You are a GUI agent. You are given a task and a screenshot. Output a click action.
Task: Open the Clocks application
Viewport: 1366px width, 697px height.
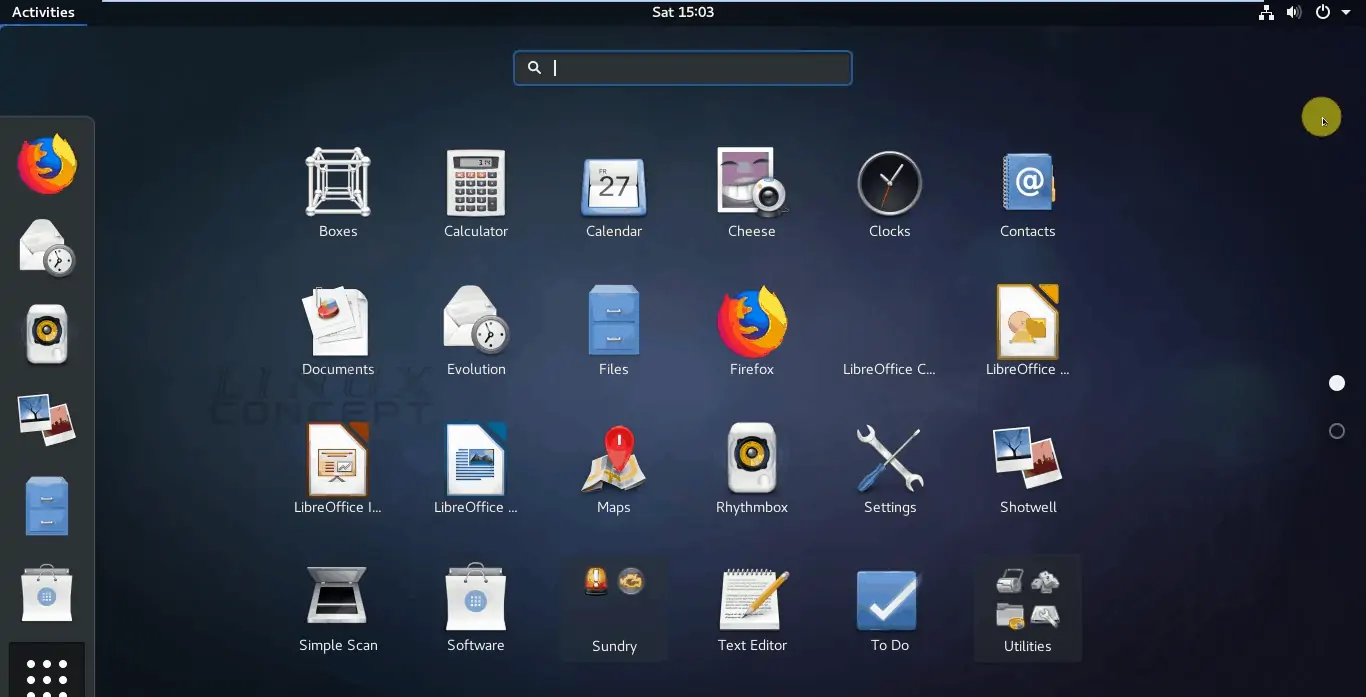[x=890, y=193]
